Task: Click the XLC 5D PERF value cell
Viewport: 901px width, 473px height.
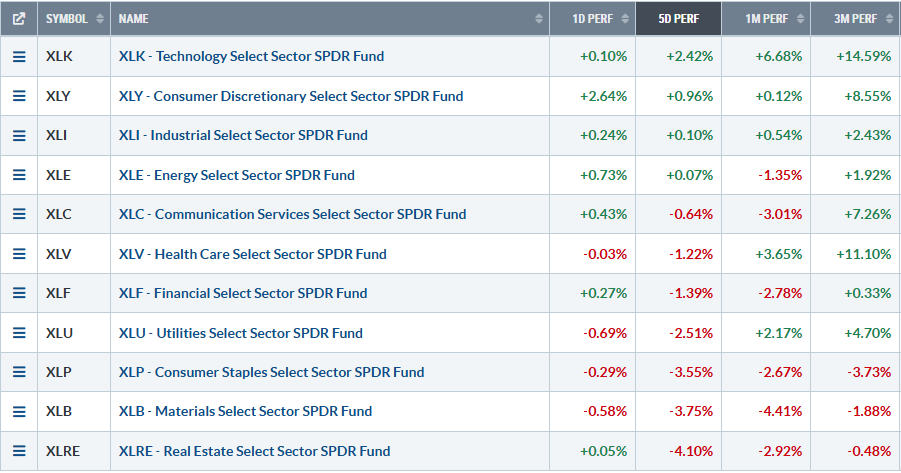Action: (692, 214)
